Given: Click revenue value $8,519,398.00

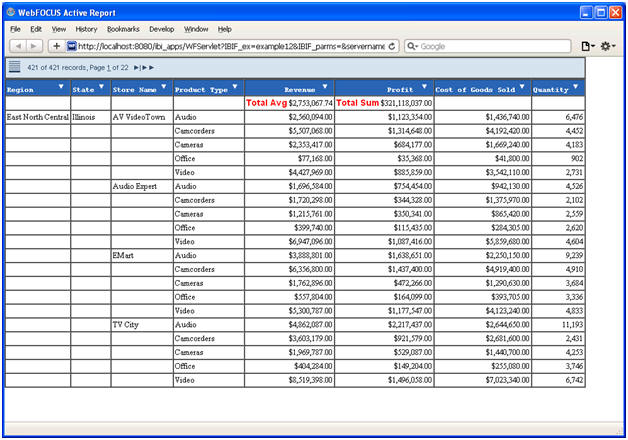Looking at the screenshot, I should (x=310, y=380).
